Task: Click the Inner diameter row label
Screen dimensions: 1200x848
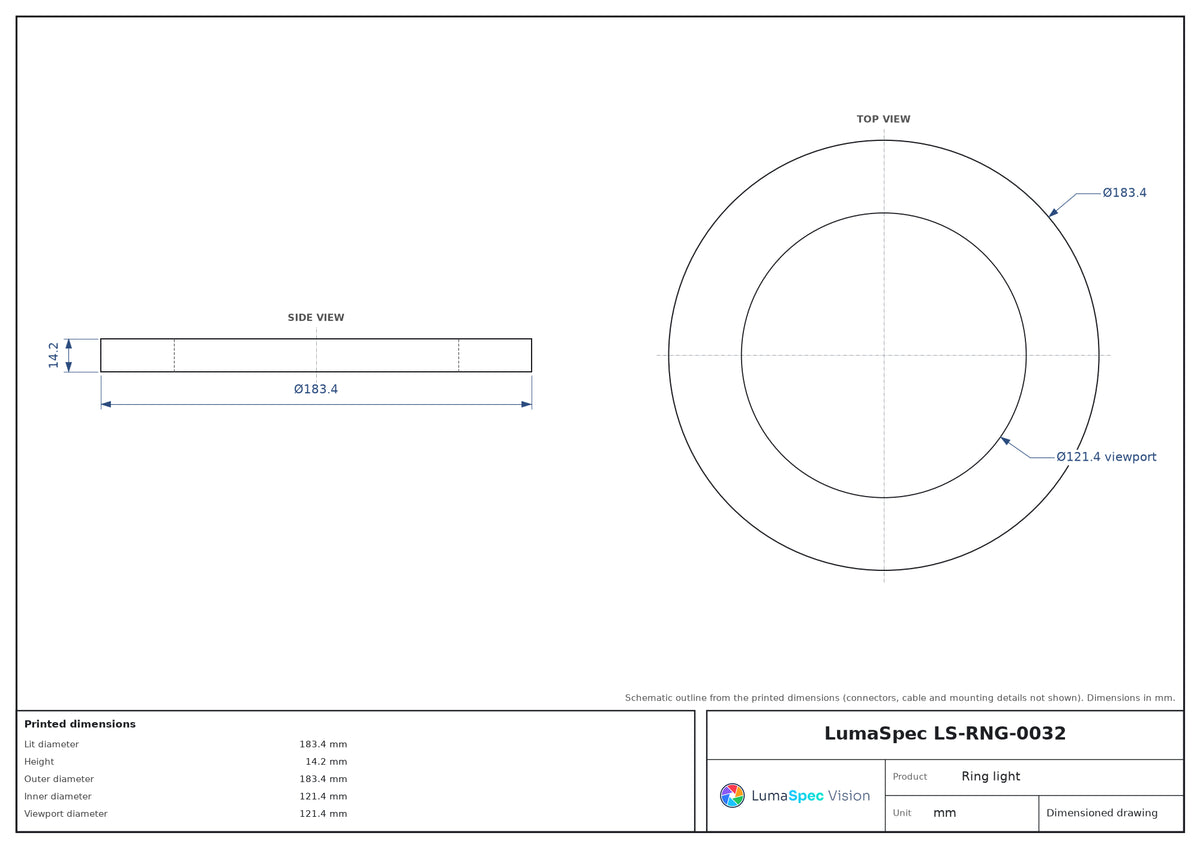Action: pyautogui.click(x=58, y=797)
